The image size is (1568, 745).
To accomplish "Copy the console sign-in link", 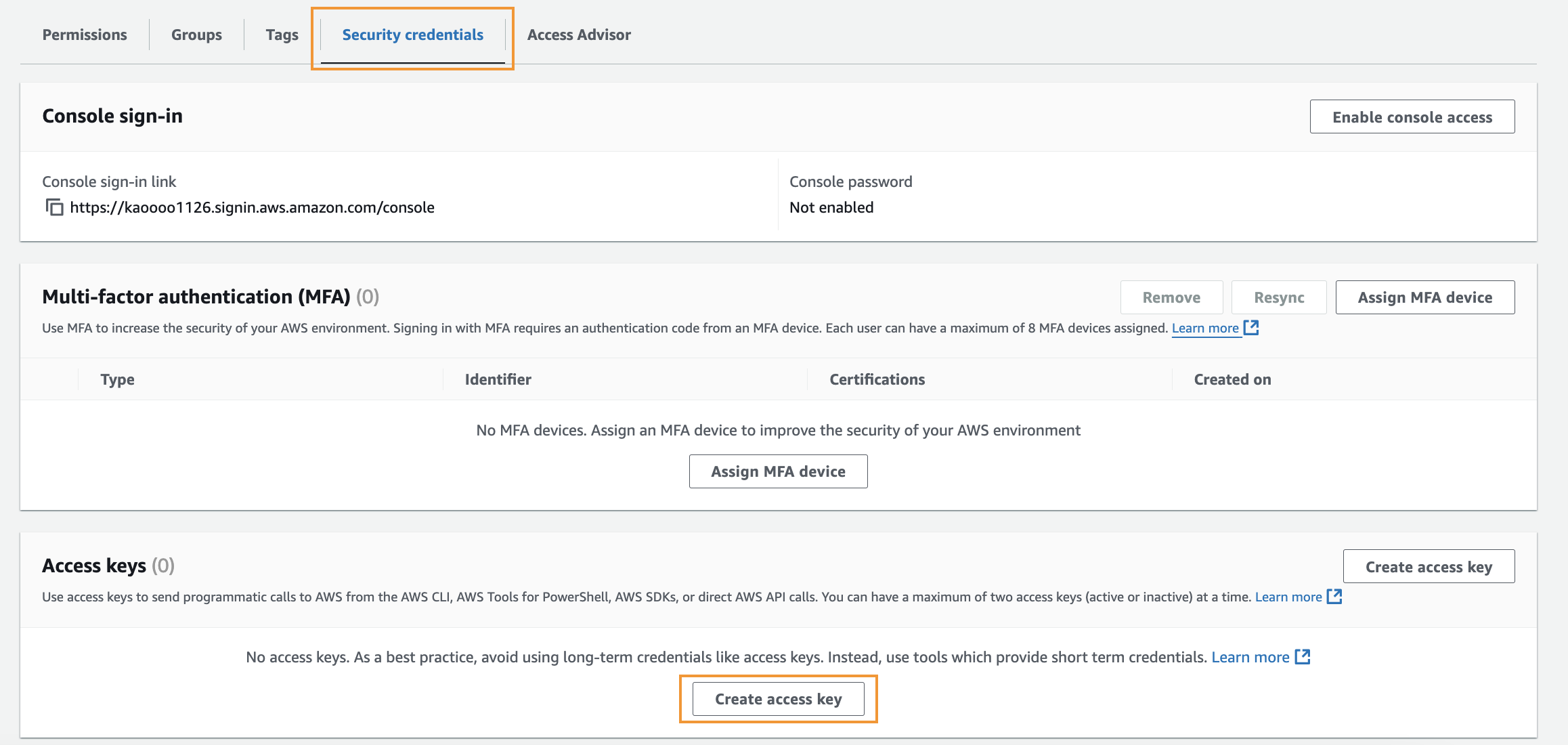I will coord(56,207).
